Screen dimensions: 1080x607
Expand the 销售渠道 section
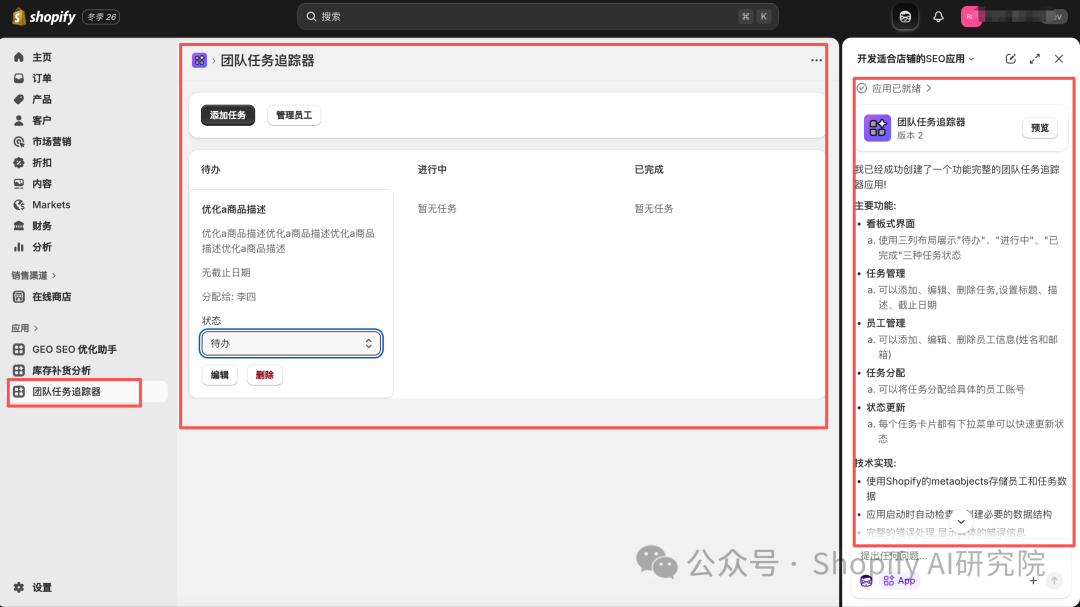pyautogui.click(x=34, y=276)
